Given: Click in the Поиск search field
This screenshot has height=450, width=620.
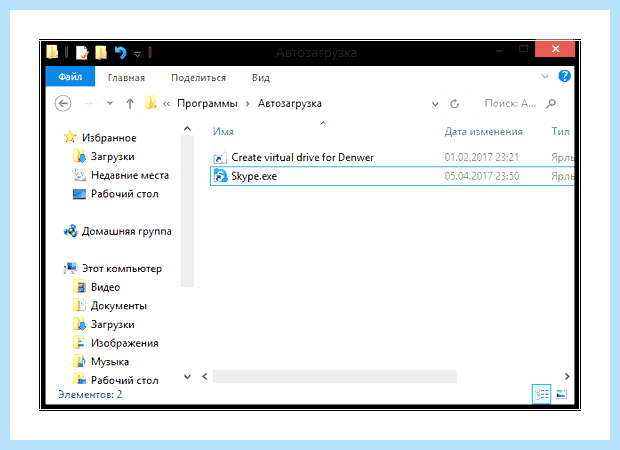Looking at the screenshot, I should pyautogui.click(x=510, y=104).
